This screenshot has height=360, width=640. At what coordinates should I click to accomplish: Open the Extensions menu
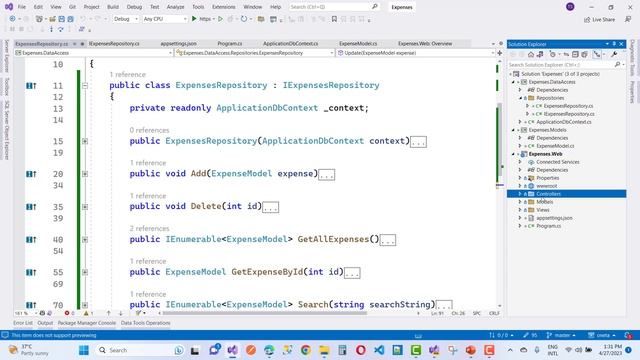[224, 7]
